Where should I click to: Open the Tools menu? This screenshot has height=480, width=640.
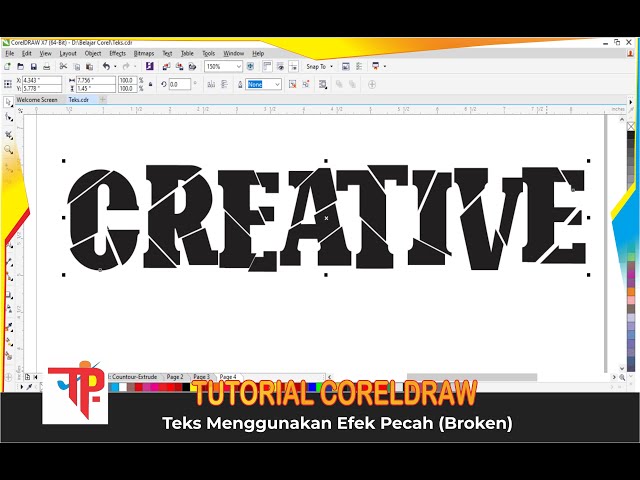(x=208, y=53)
